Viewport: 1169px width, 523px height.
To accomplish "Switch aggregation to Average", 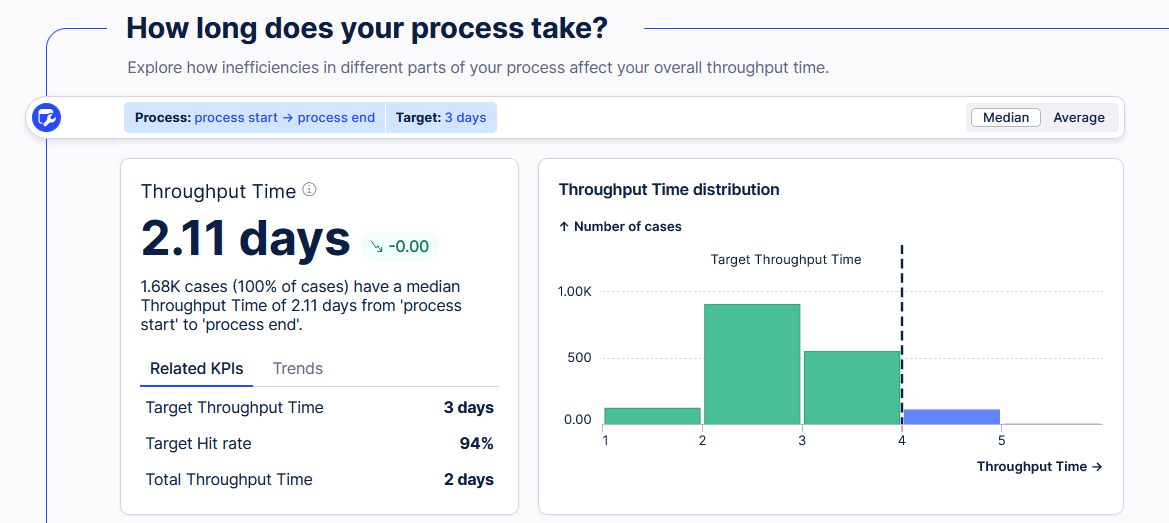I will (x=1079, y=118).
